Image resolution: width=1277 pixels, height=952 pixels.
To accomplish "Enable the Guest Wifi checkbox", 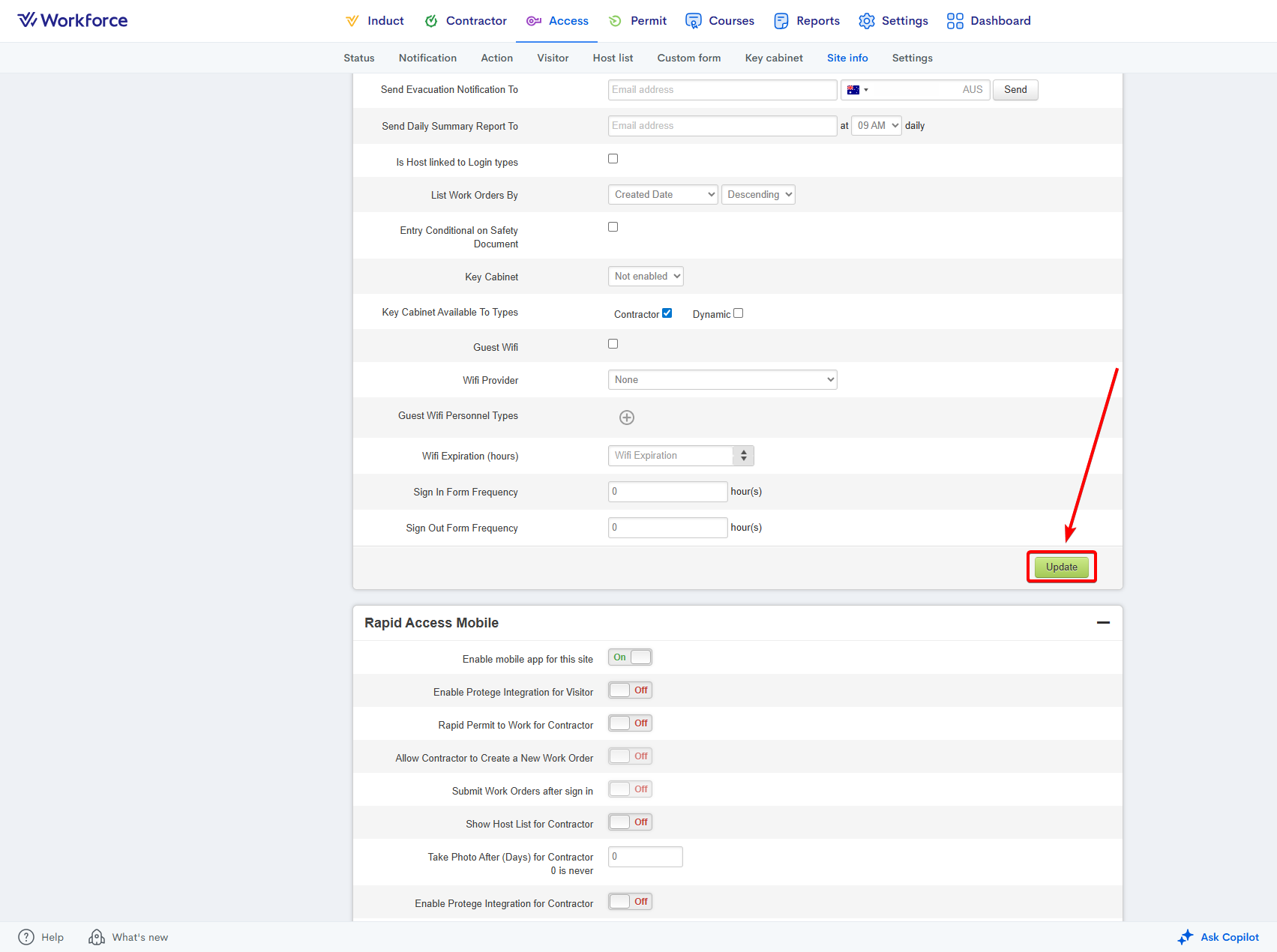I will click(x=613, y=344).
